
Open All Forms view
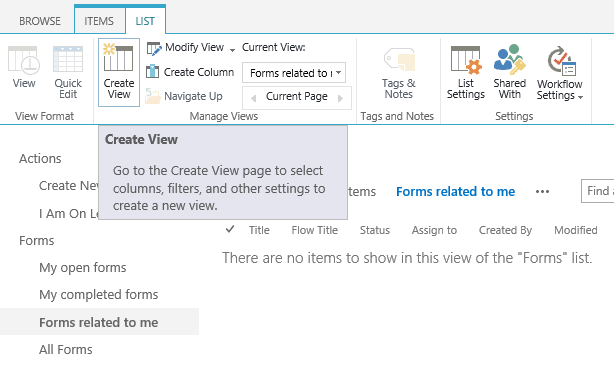pyautogui.click(x=66, y=349)
